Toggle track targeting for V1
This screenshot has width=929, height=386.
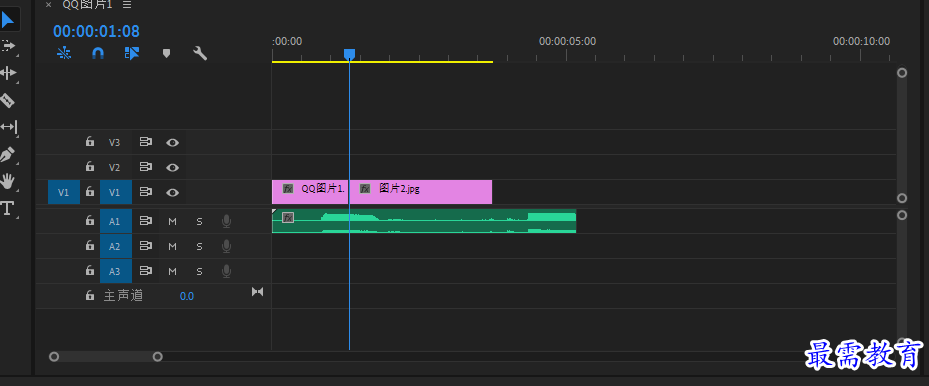click(x=116, y=192)
